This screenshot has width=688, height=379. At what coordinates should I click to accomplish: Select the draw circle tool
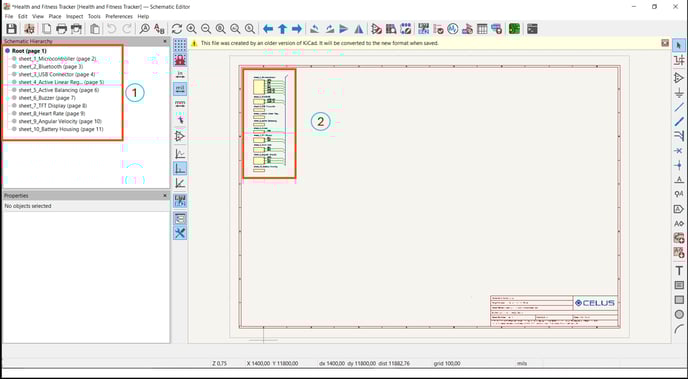tap(679, 315)
